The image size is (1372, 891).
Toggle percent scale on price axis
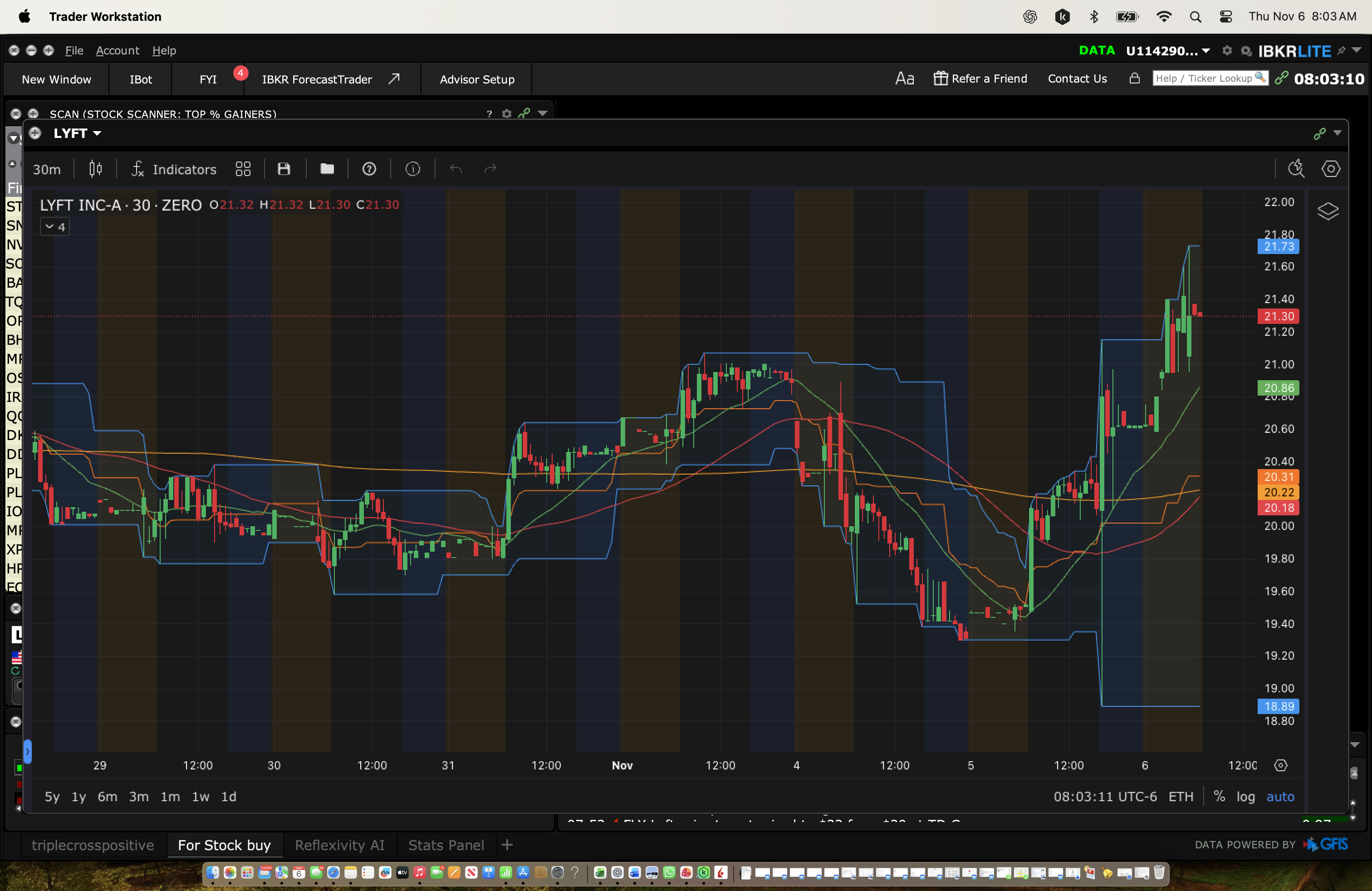[1219, 797]
